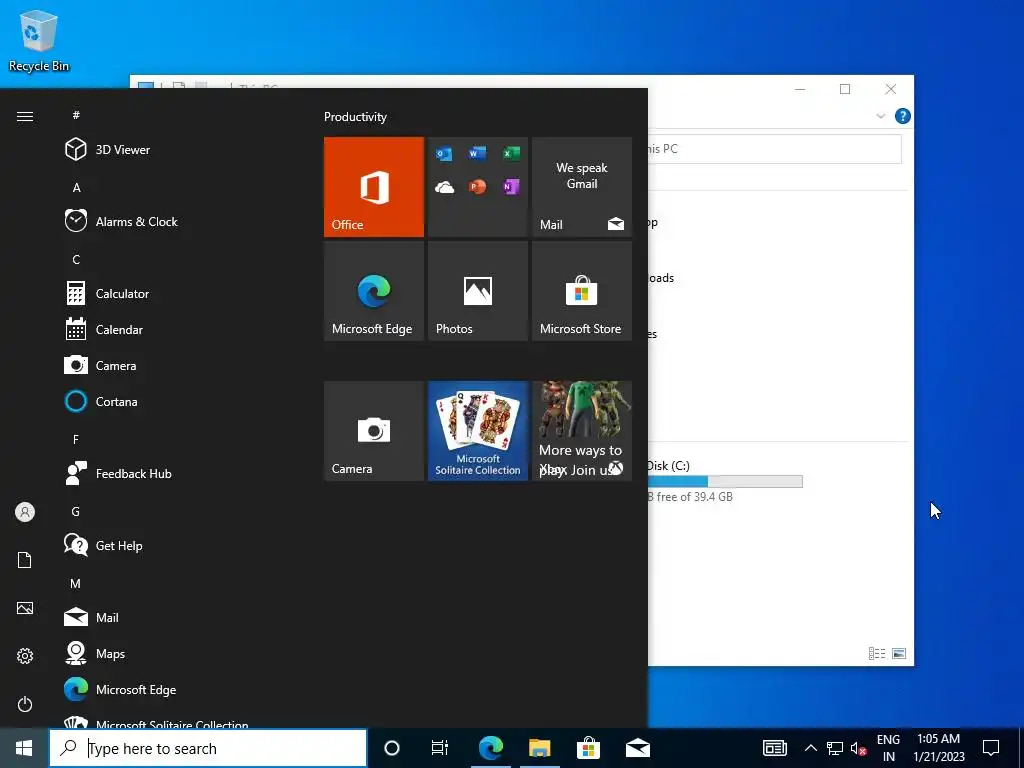Open File Explorer help icon
This screenshot has width=1024, height=768.
tap(903, 116)
